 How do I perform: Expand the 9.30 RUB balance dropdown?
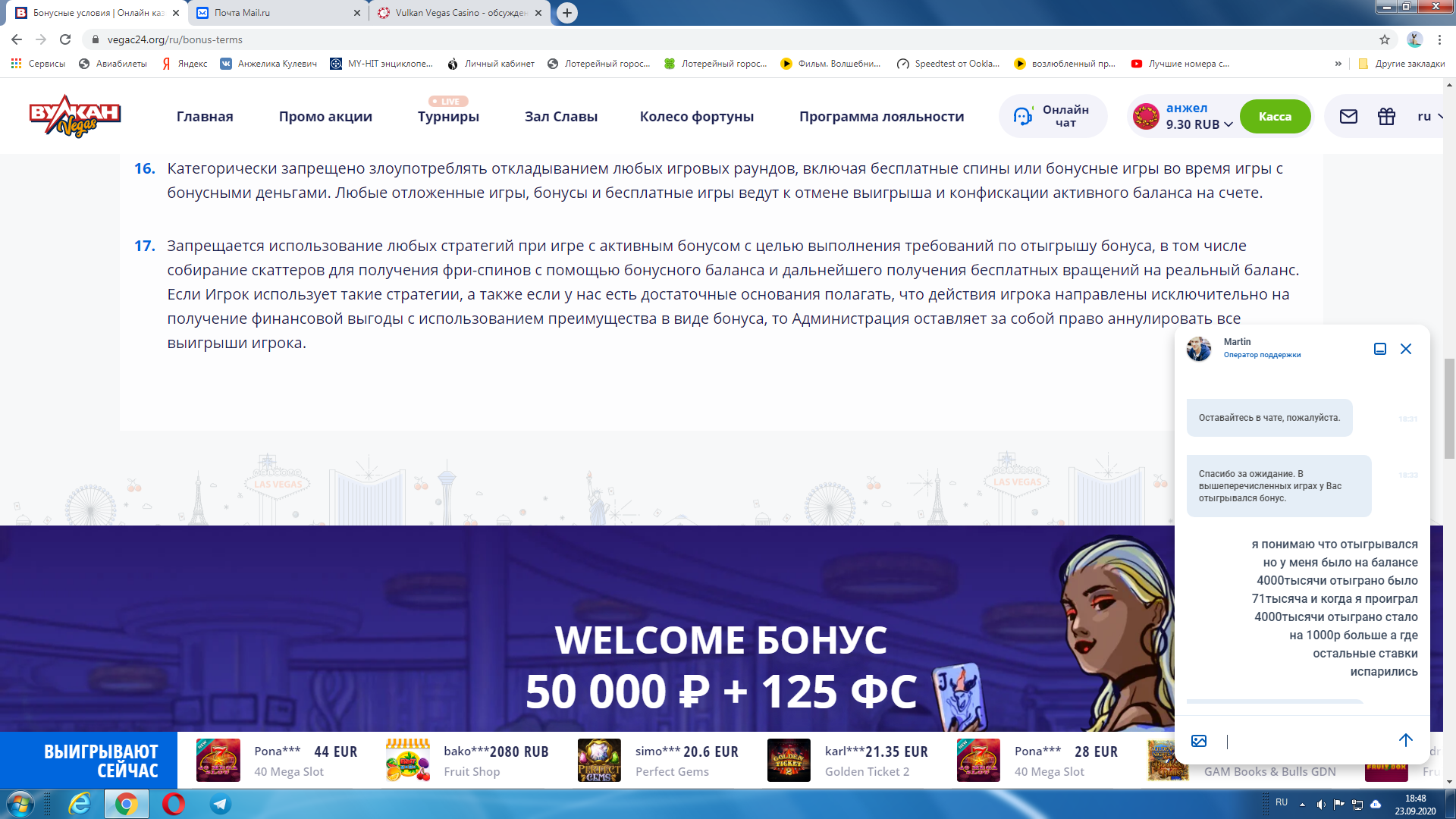click(x=1228, y=124)
